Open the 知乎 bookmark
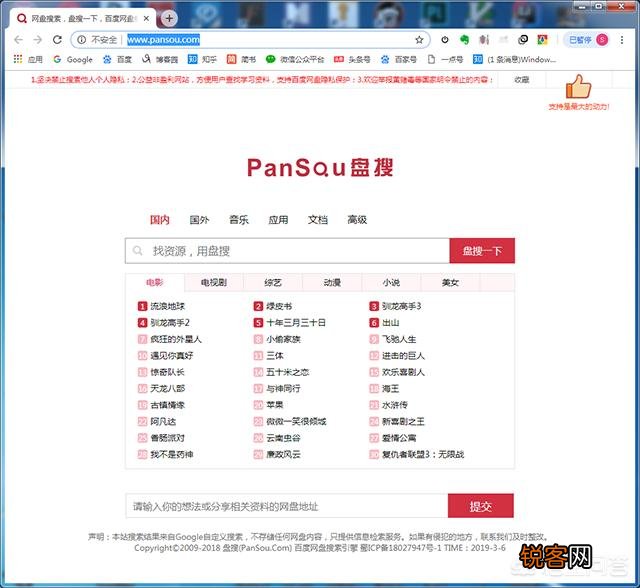Viewport: 640px width, 588px height. pyautogui.click(x=202, y=60)
